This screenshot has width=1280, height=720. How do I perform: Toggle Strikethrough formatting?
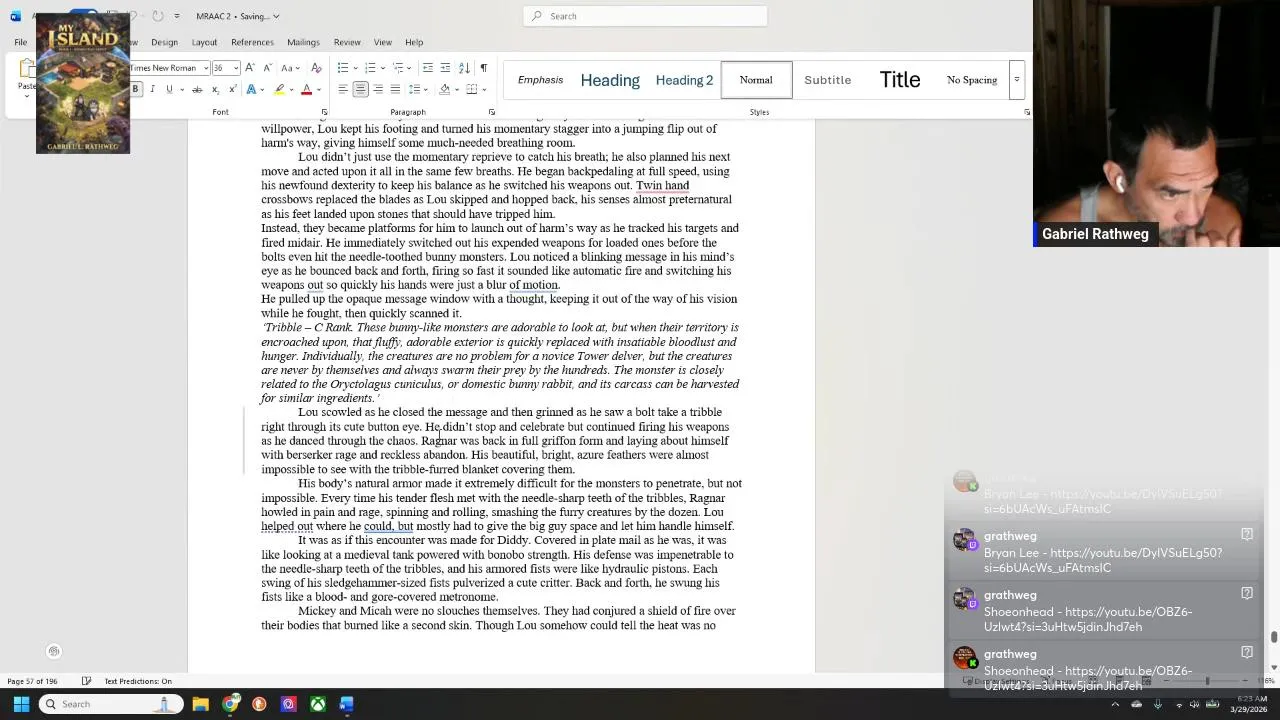pos(197,89)
